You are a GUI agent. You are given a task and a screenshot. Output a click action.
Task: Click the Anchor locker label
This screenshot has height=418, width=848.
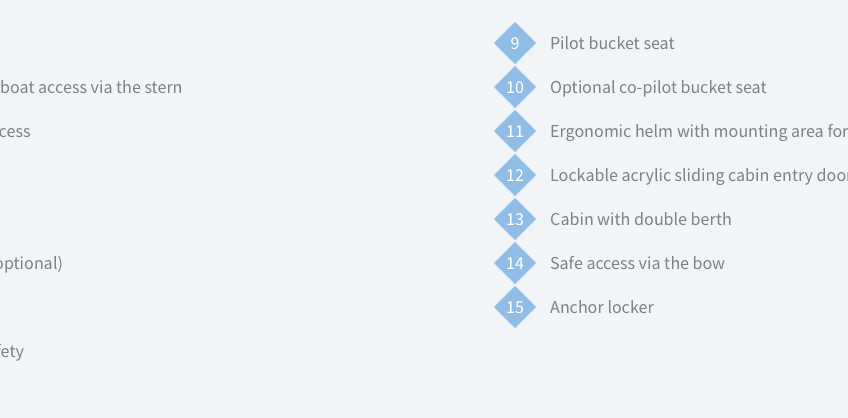pos(602,307)
